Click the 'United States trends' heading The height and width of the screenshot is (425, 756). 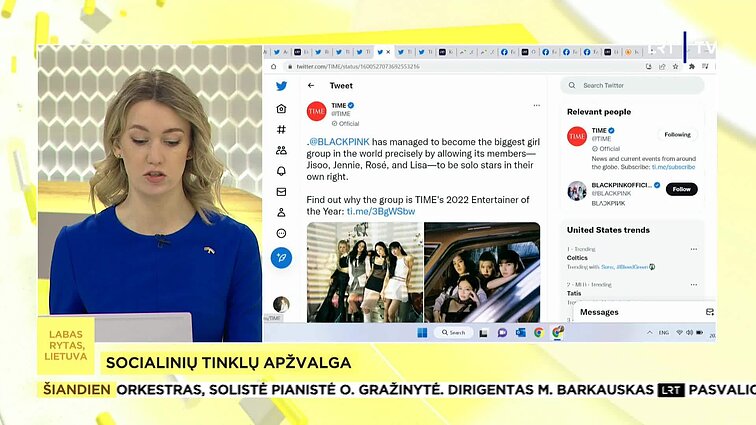(x=608, y=230)
